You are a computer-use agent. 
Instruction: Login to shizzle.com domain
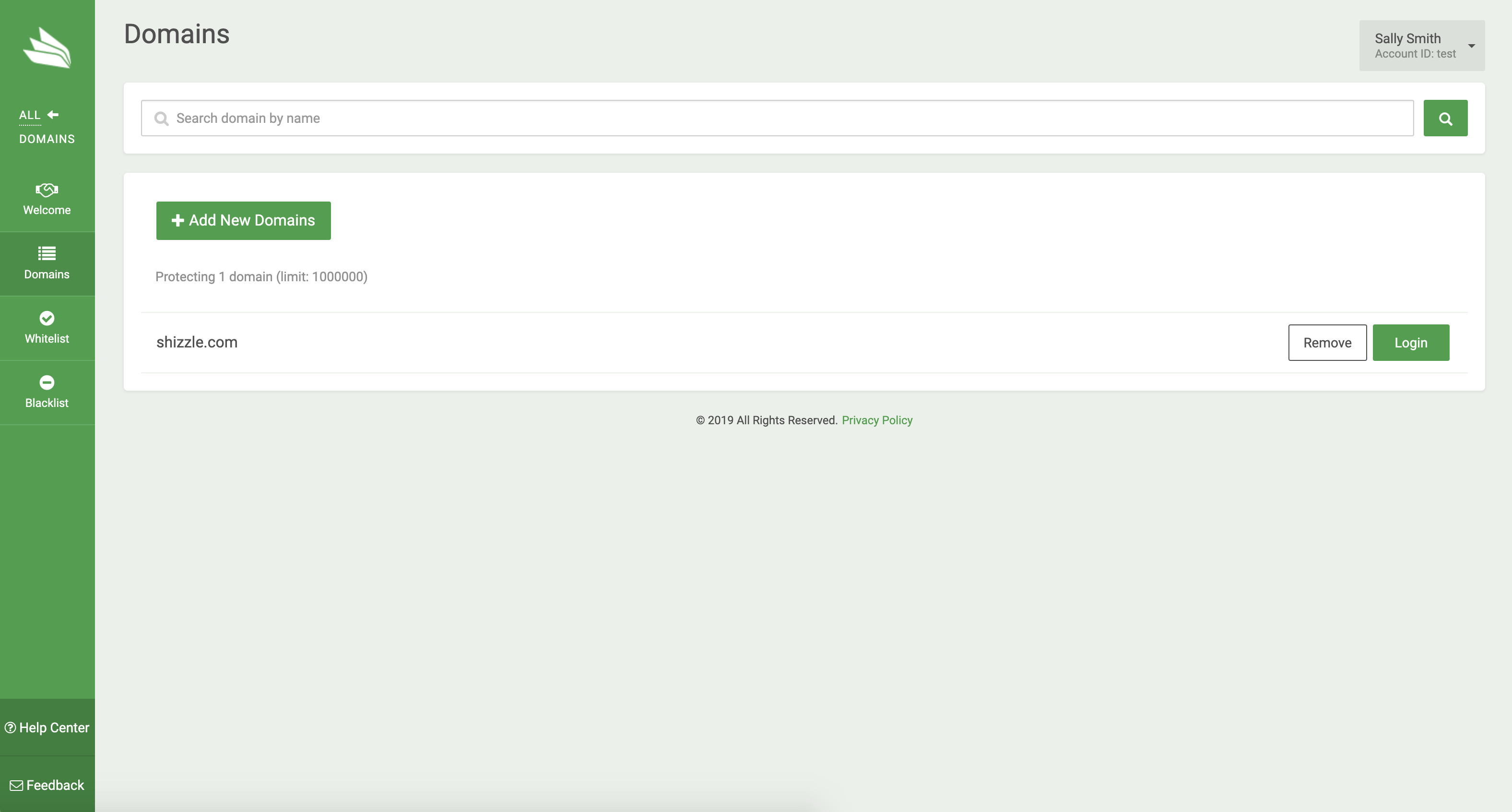pos(1410,343)
